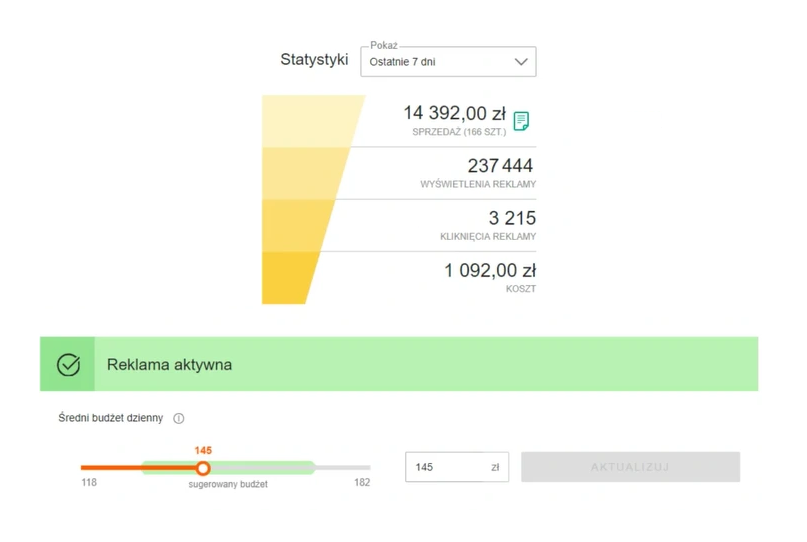This screenshot has width=807, height=542.
Task: Click the "Reklama aktywna" status text
Action: pyautogui.click(x=169, y=365)
